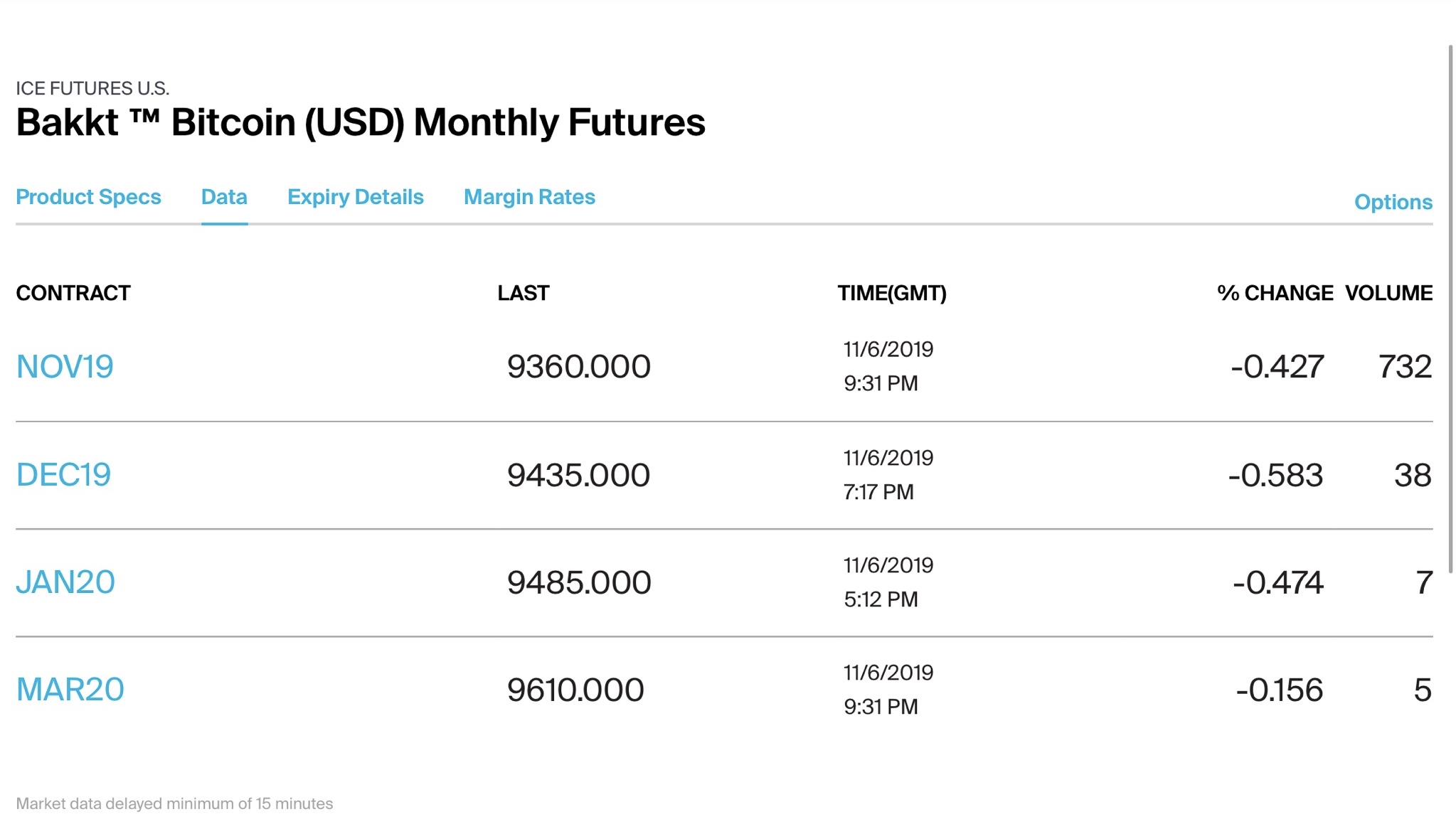Click the % CHANGE column header
The height and width of the screenshot is (829, 1456).
coord(1275,293)
